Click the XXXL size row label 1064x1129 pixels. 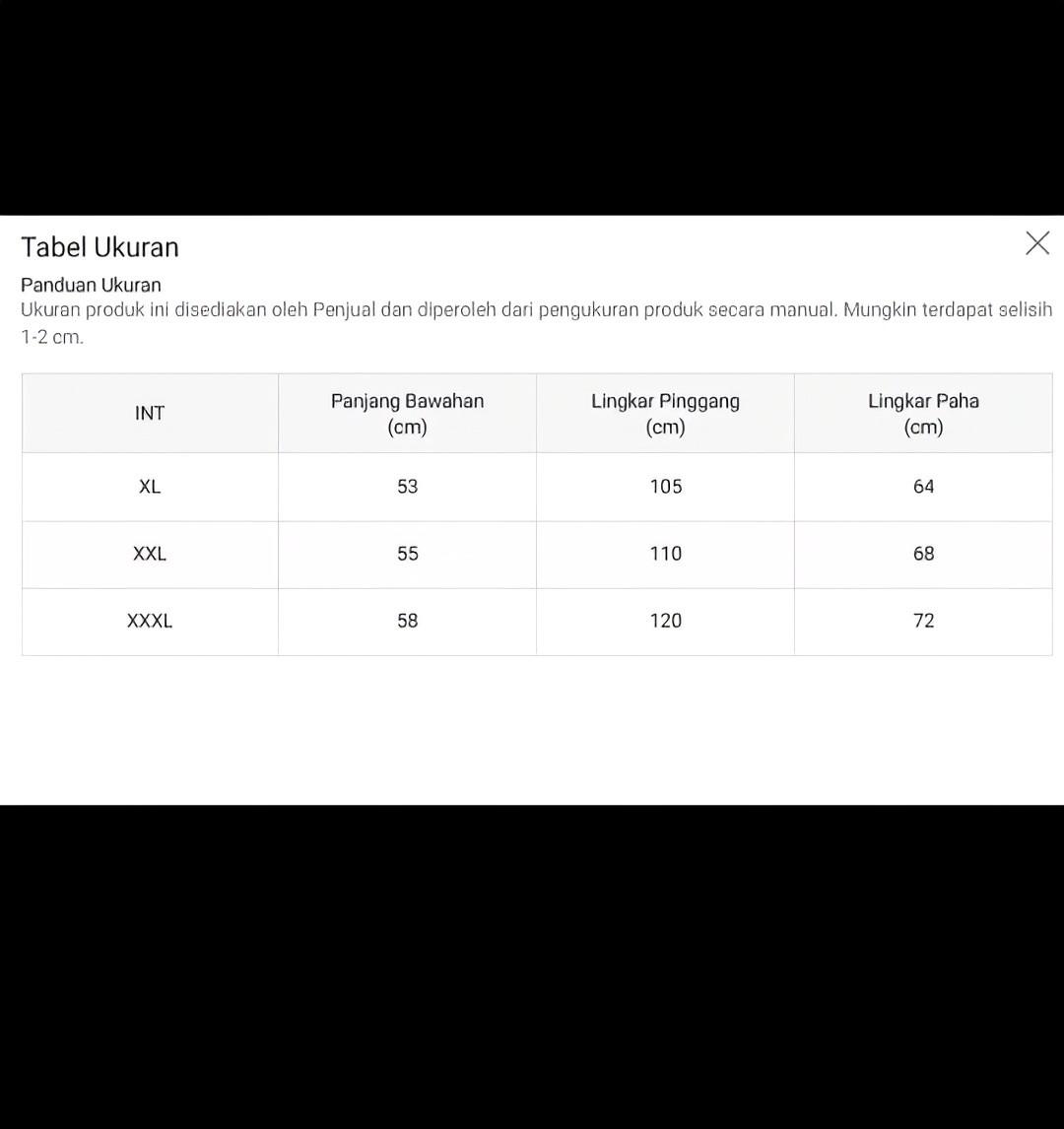150,621
